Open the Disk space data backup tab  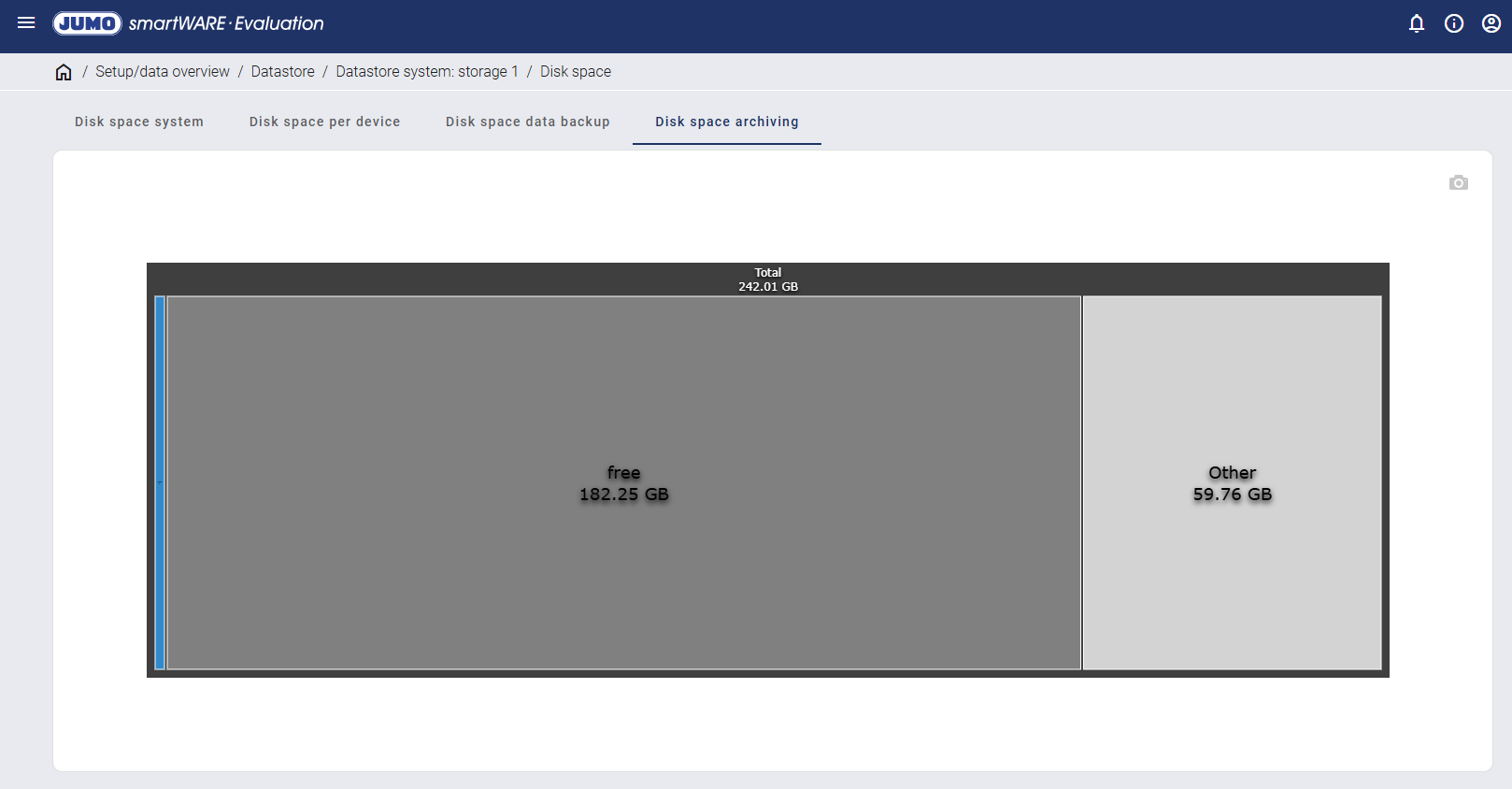click(x=527, y=122)
